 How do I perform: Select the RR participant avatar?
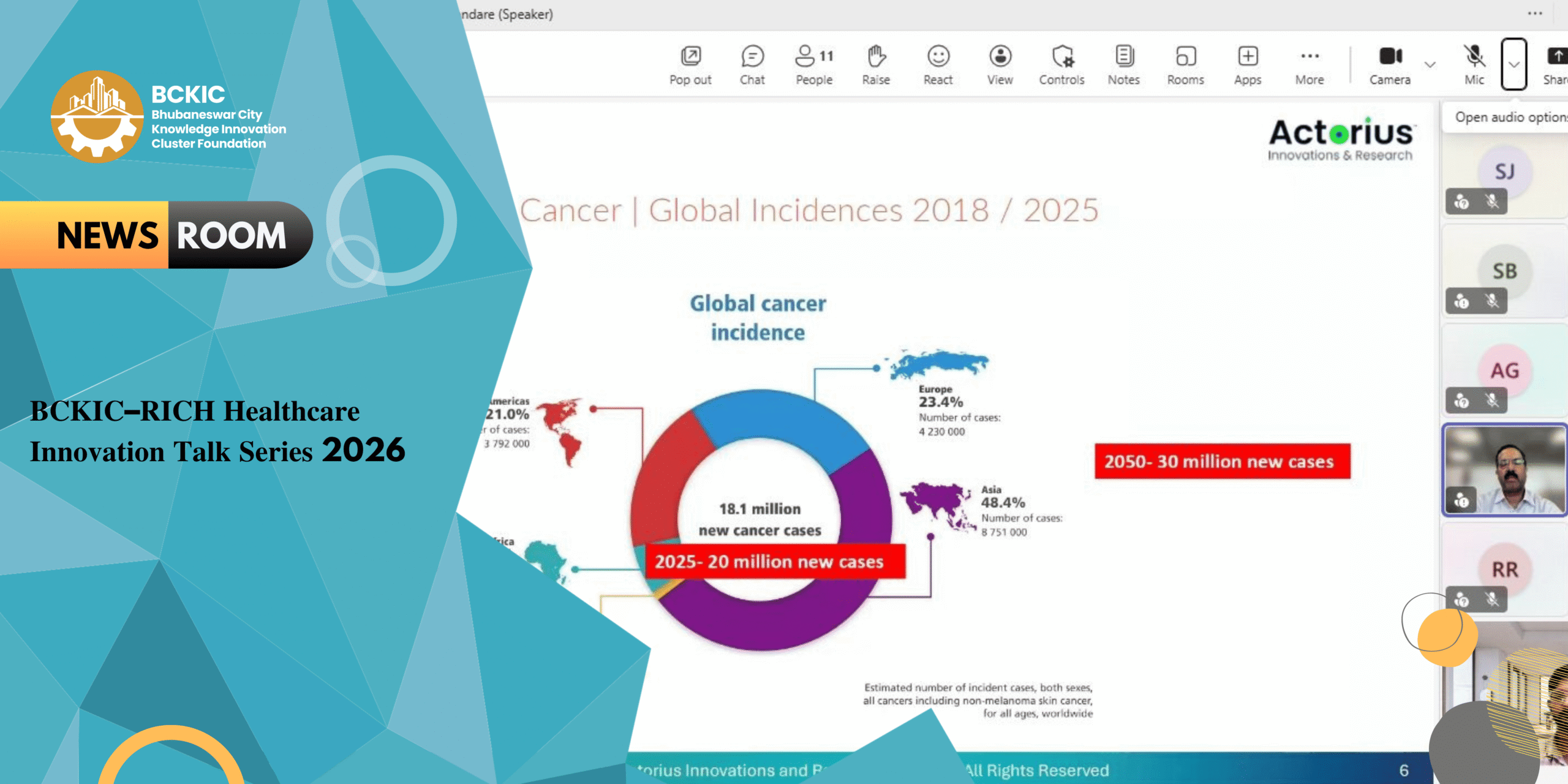(x=1505, y=569)
